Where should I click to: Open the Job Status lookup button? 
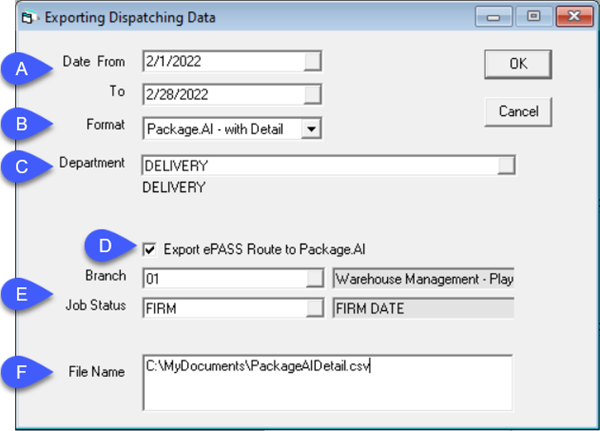click(315, 309)
